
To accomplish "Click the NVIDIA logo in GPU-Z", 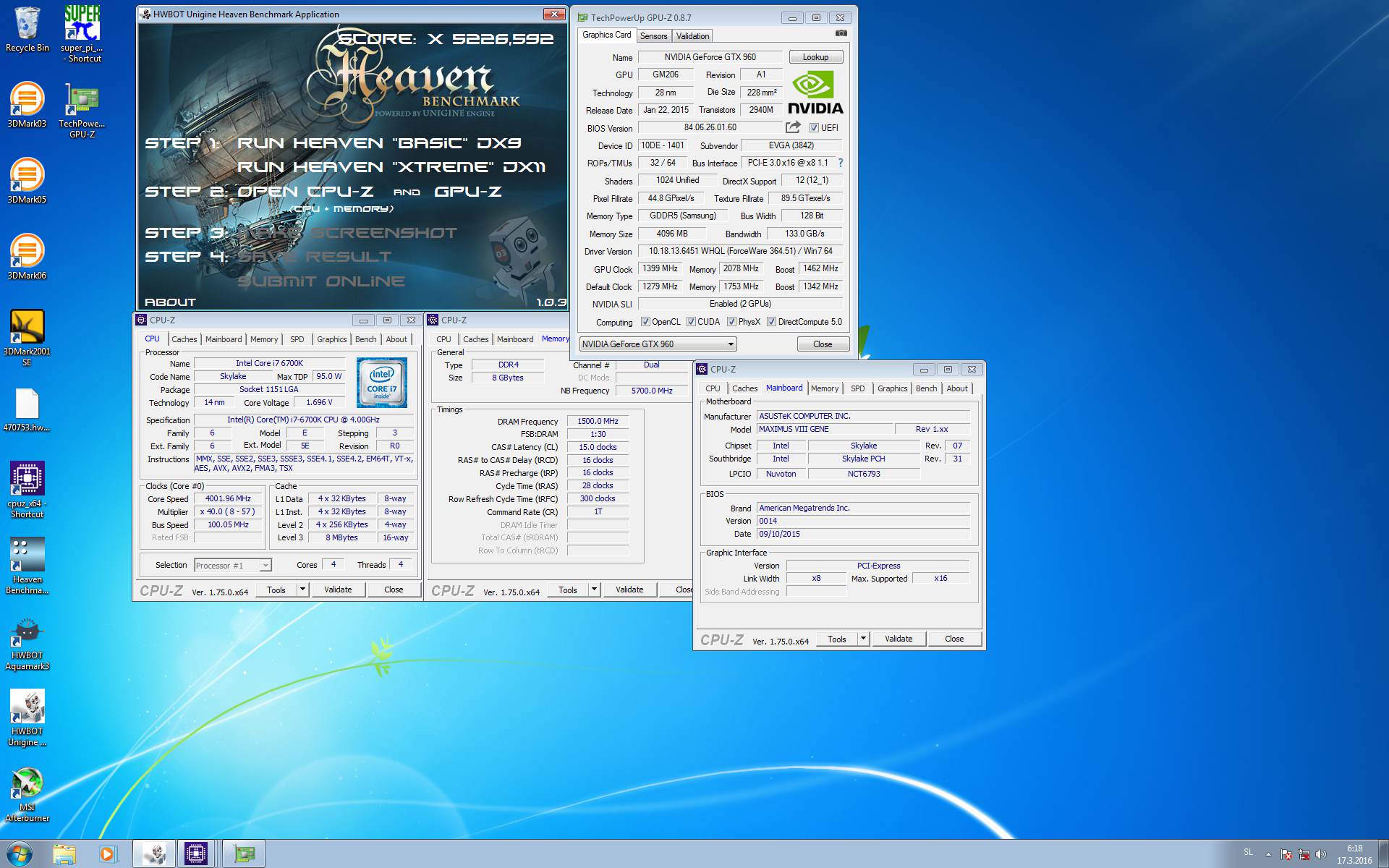I will point(815,93).
